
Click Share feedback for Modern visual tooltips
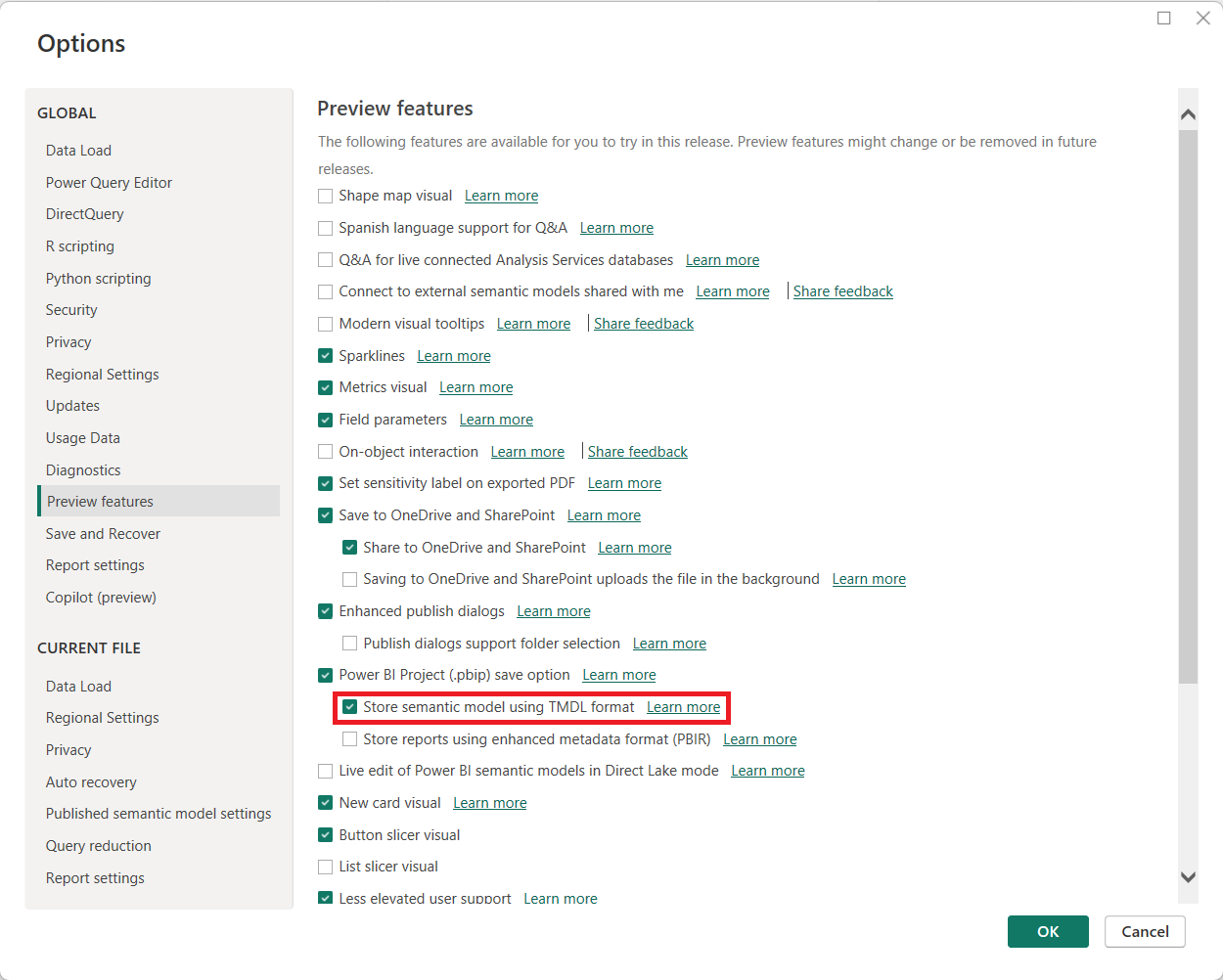pos(644,324)
